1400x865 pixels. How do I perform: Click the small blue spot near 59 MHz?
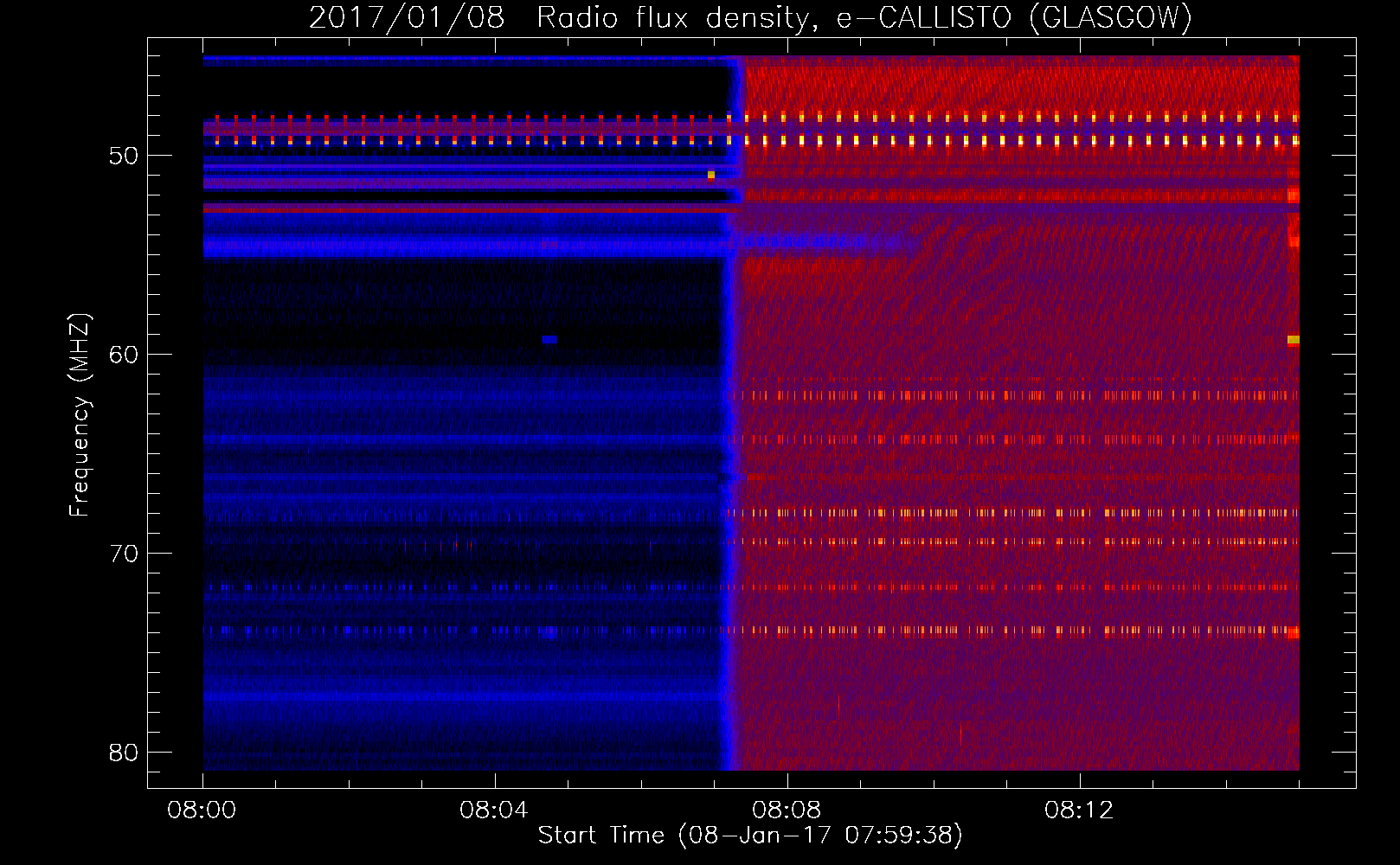tap(549, 340)
